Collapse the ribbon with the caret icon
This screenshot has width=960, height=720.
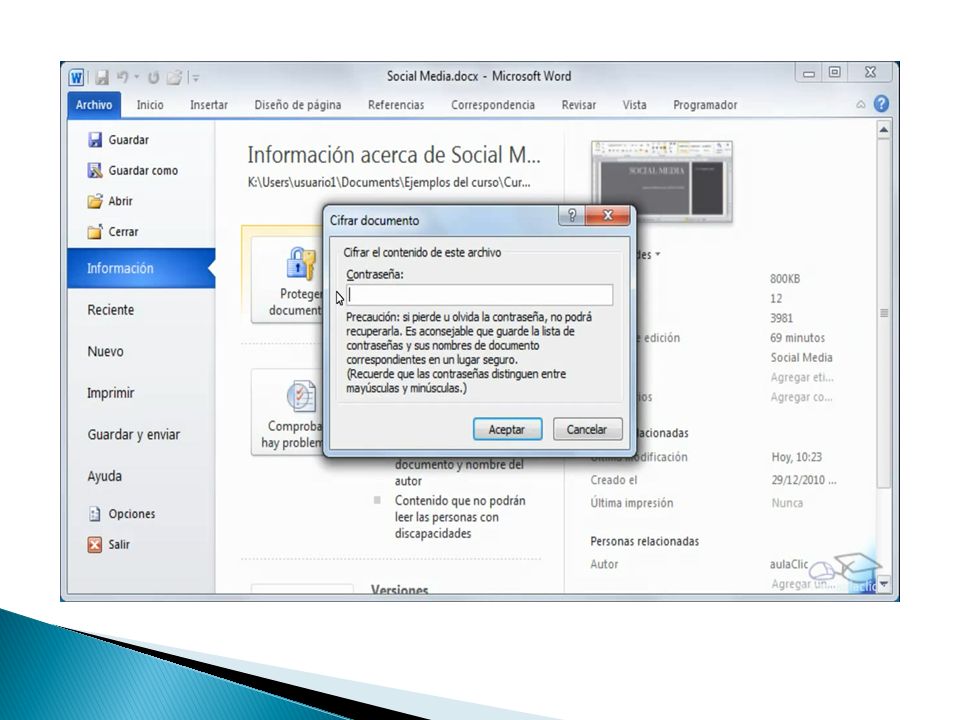point(861,105)
